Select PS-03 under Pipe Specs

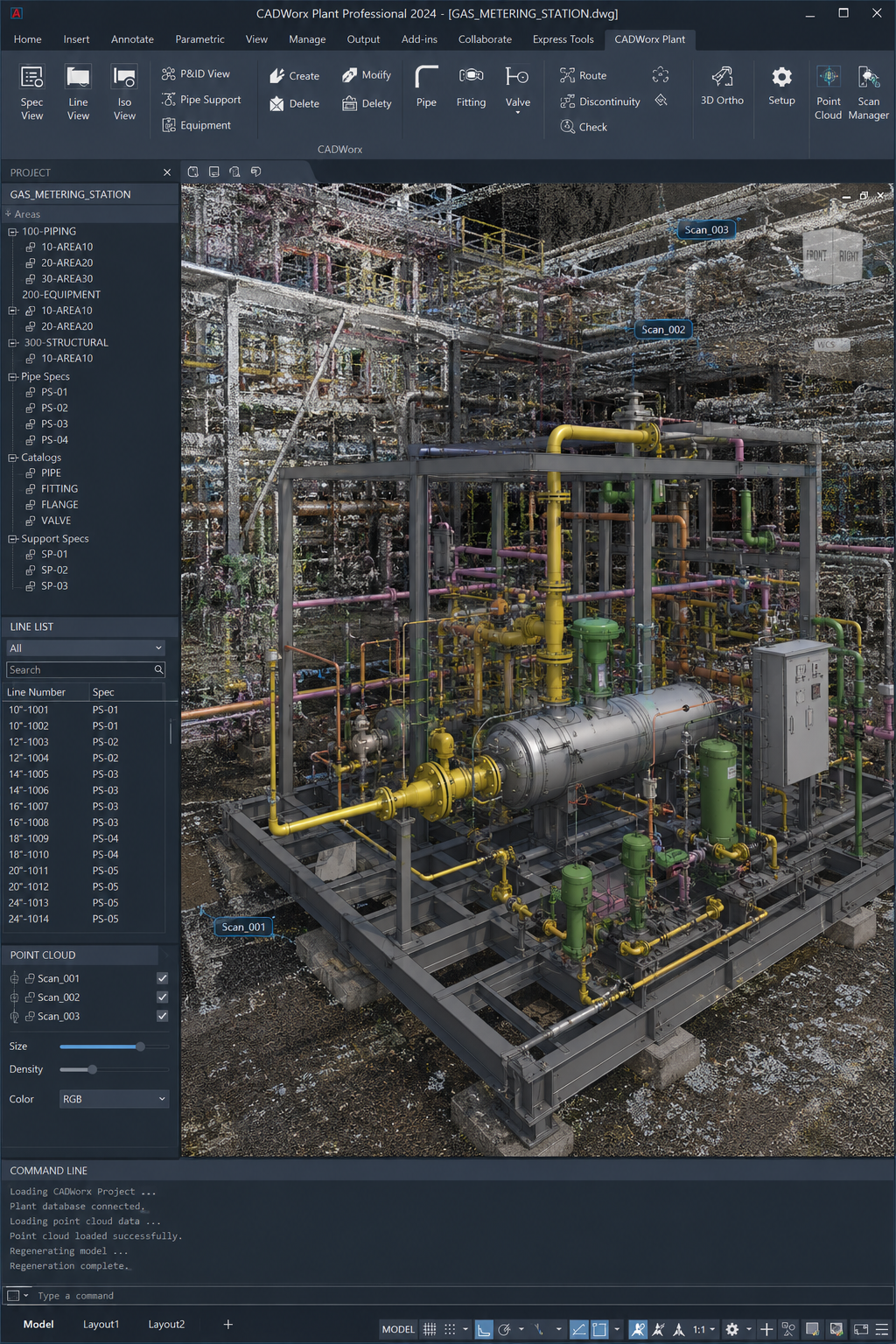(54, 424)
